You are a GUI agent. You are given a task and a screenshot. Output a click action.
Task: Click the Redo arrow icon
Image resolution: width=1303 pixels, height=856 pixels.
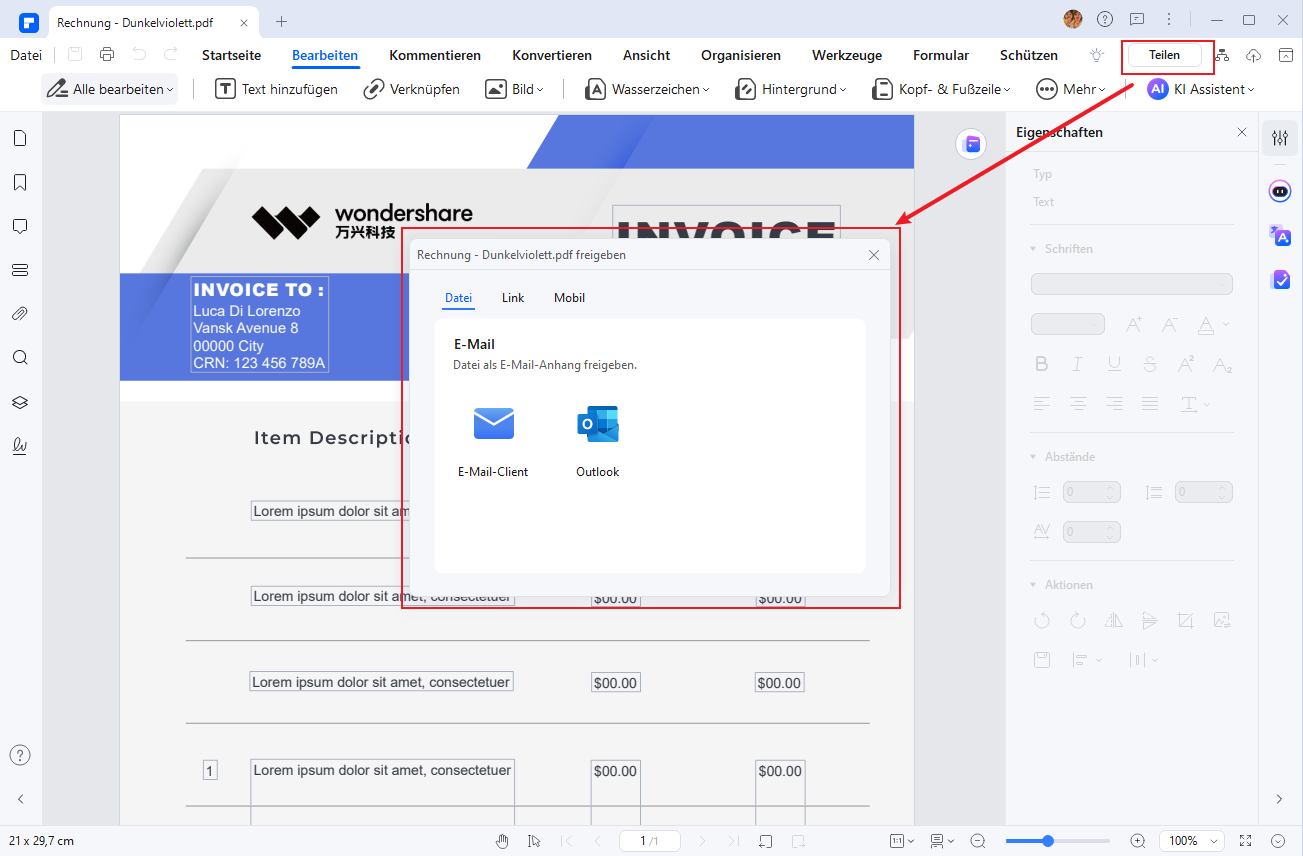(171, 55)
